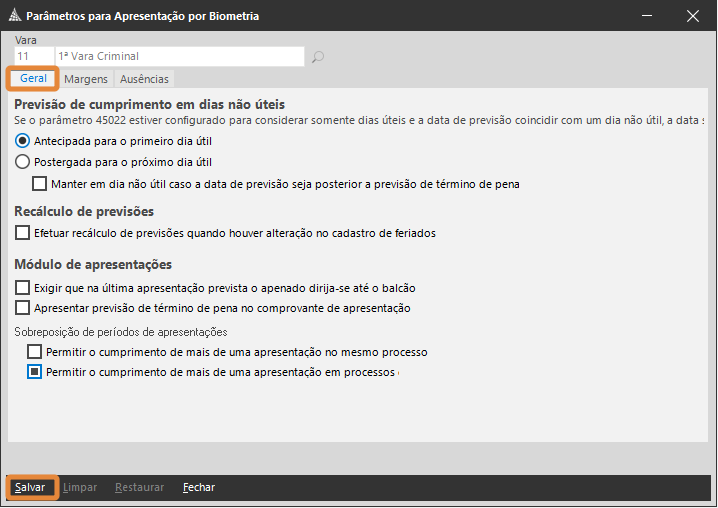
Task: Check 'Exigir que na última apresentação' box
Action: (22, 288)
